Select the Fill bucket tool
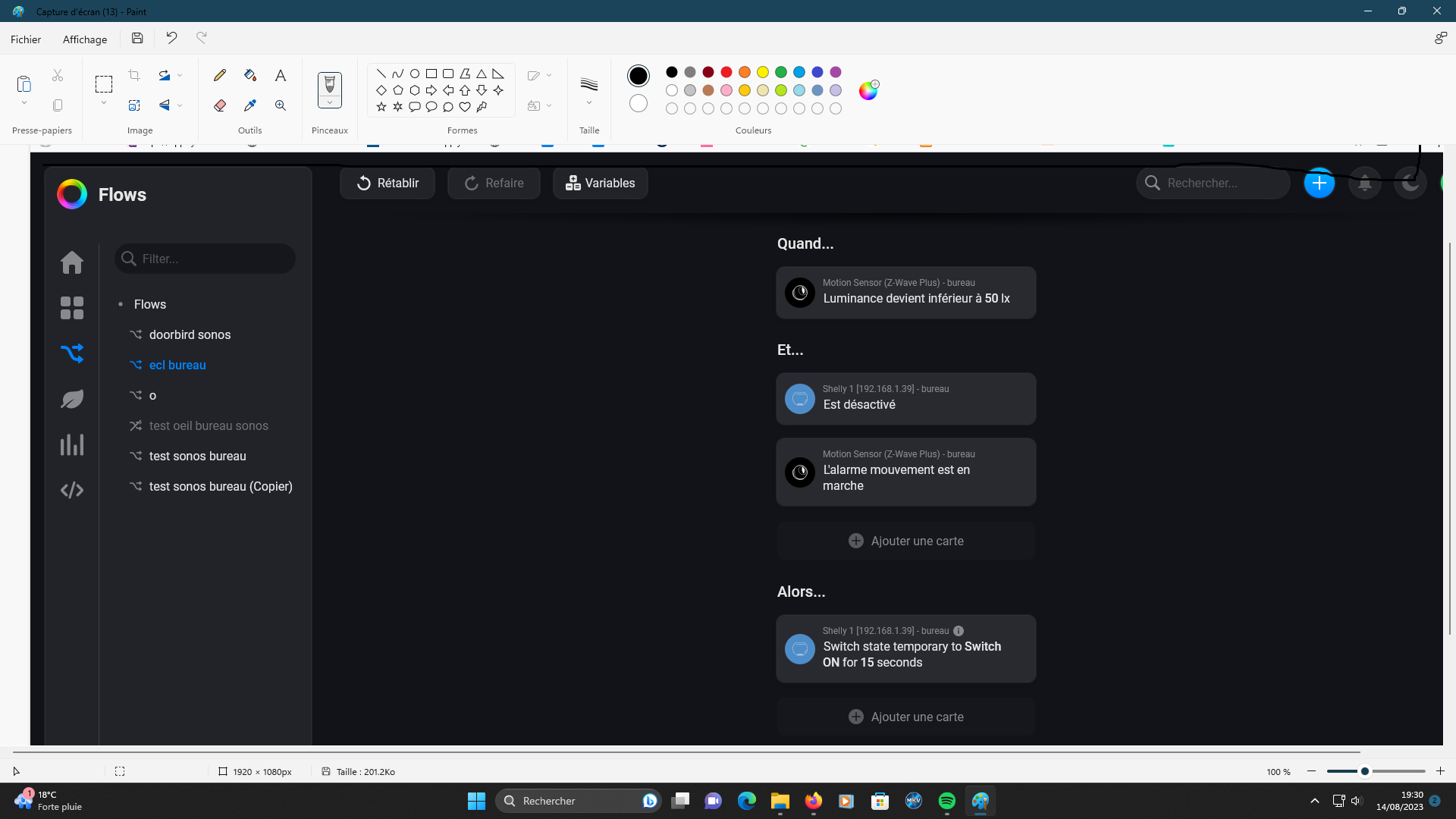This screenshot has width=1456, height=819. 250,75
